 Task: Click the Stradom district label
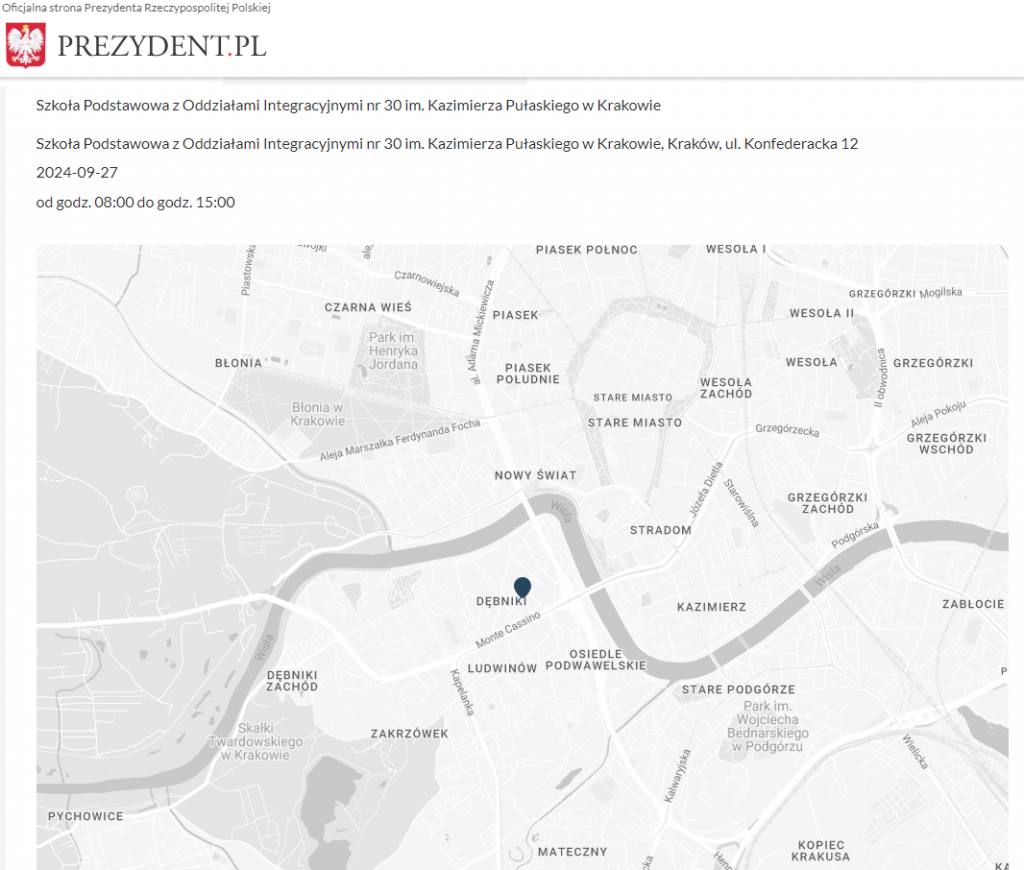(660, 530)
